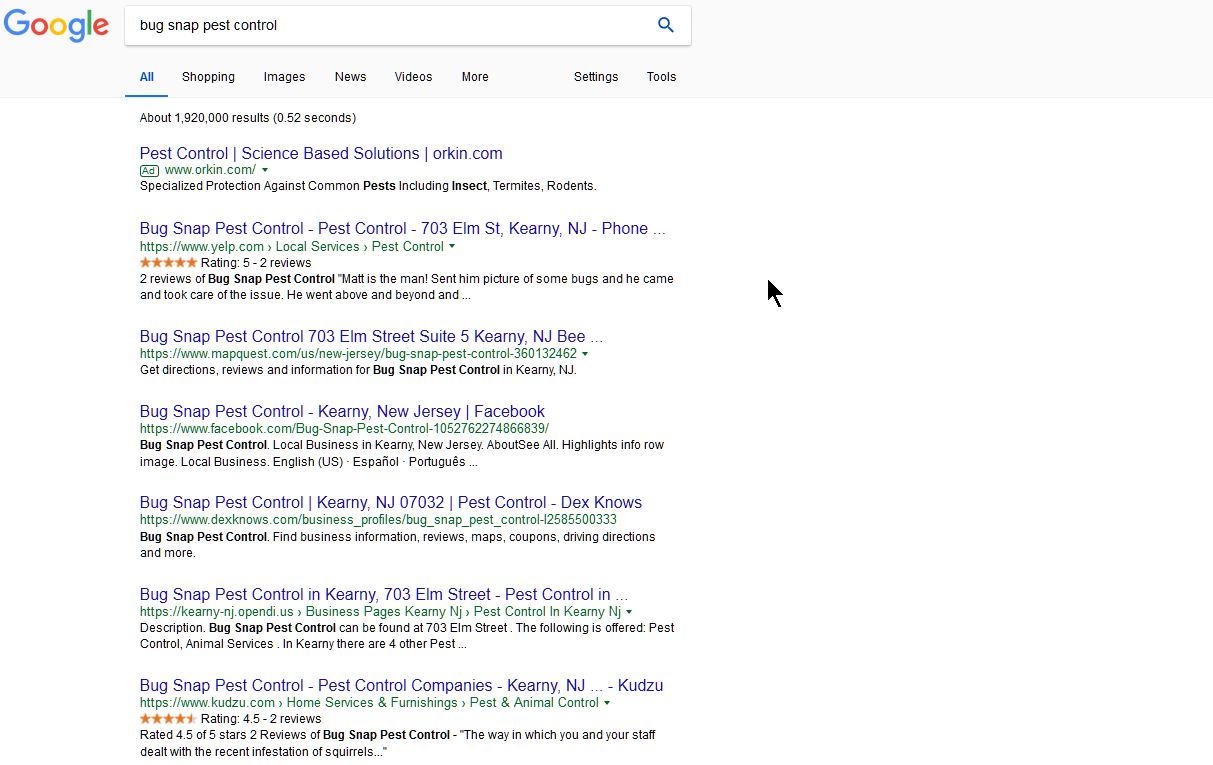Click the five-star rating on Yelp result
Image resolution: width=1213 pixels, height=765 pixels.
coord(168,263)
